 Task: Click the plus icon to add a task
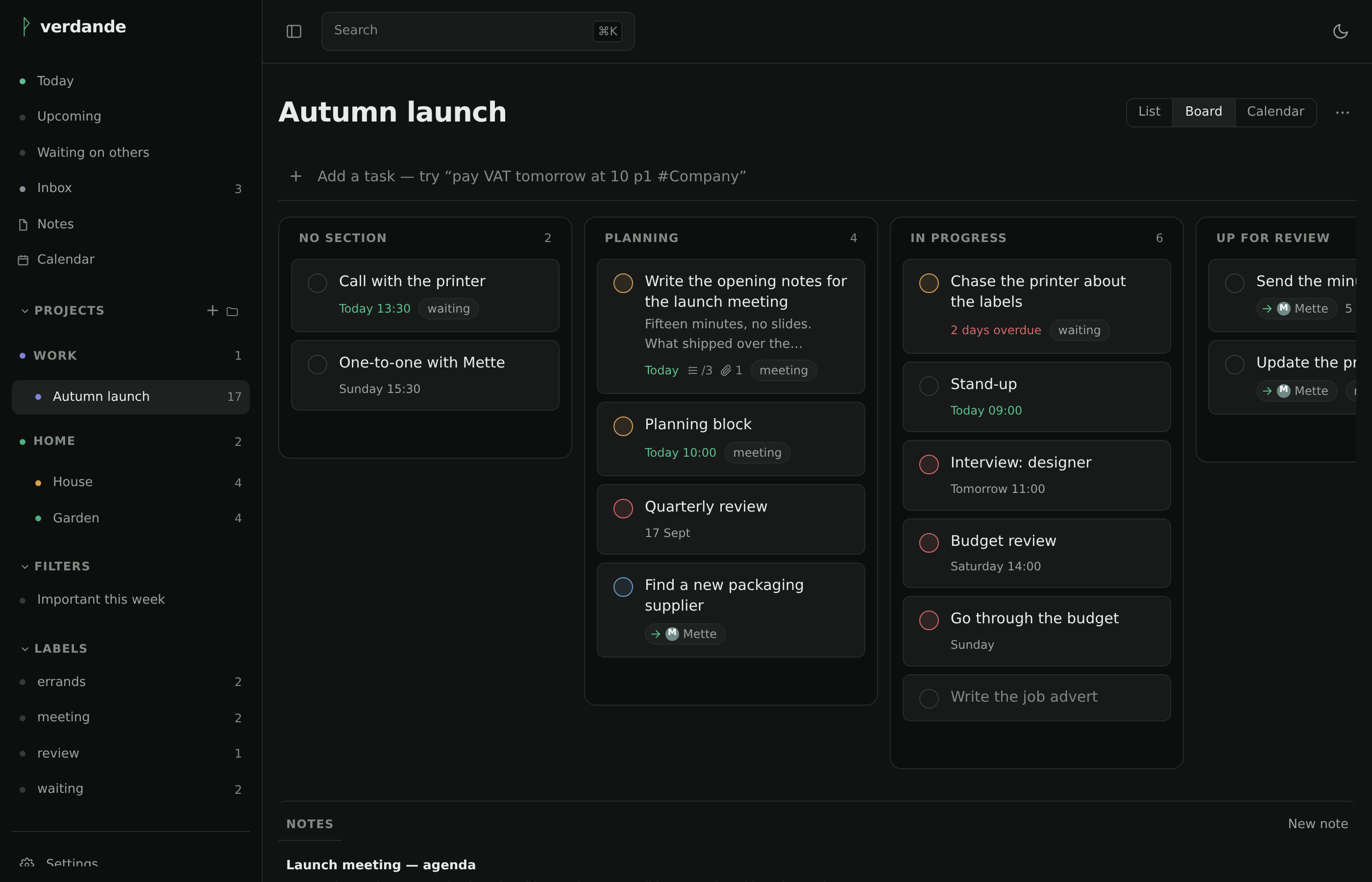(295, 176)
